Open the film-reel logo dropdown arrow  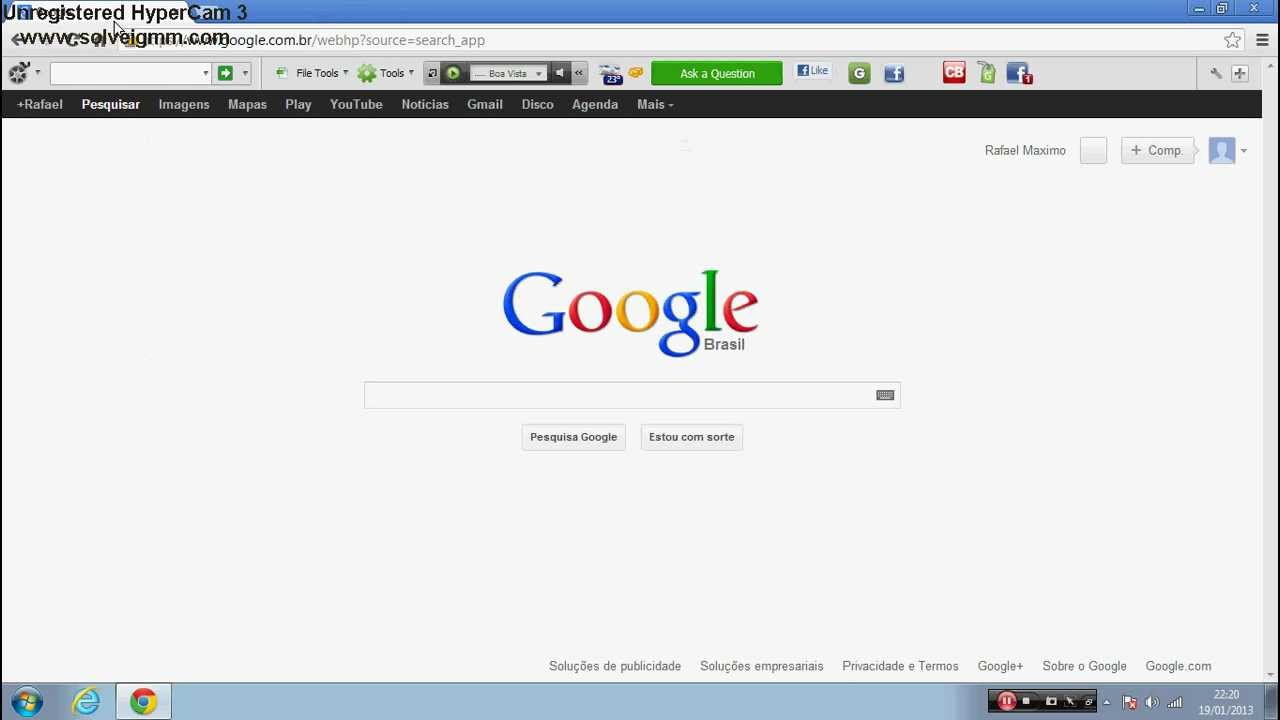(38, 73)
